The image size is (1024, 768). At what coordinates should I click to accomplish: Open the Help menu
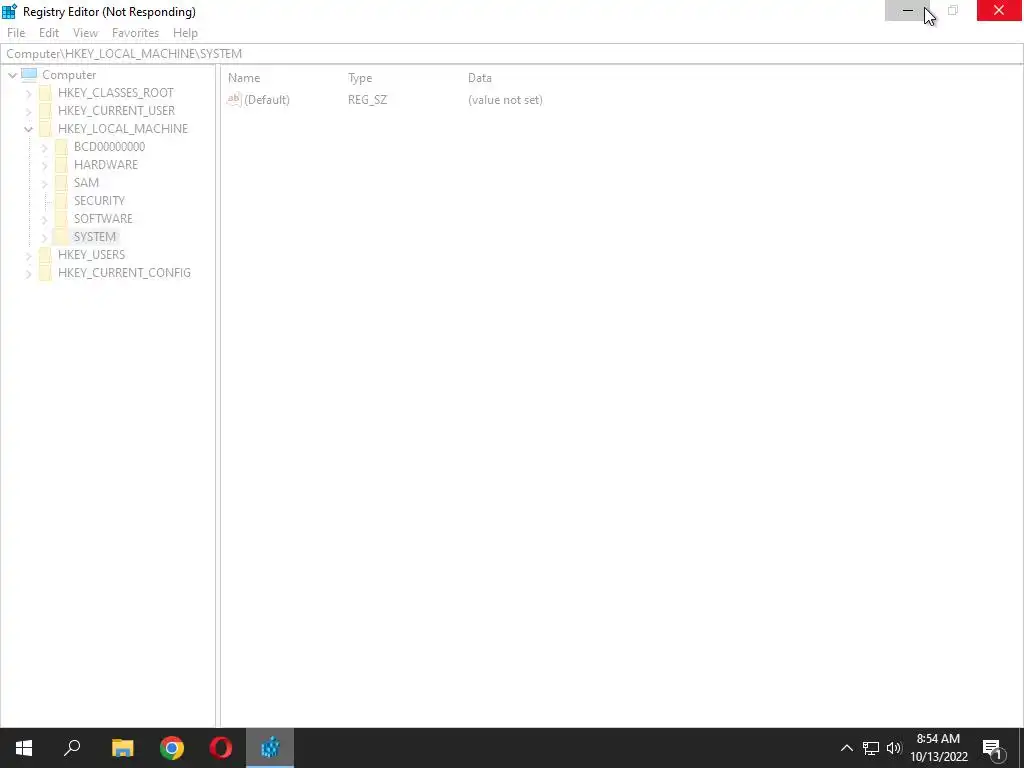pos(185,33)
